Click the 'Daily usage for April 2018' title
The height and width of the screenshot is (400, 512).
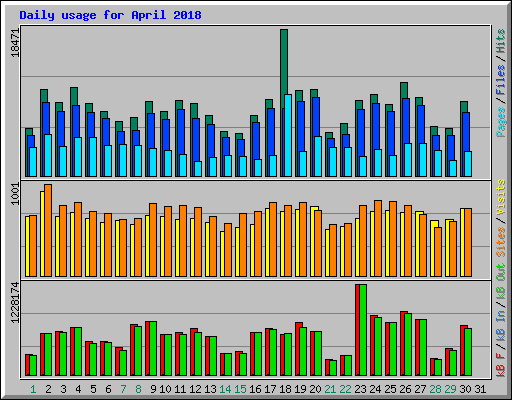click(110, 15)
